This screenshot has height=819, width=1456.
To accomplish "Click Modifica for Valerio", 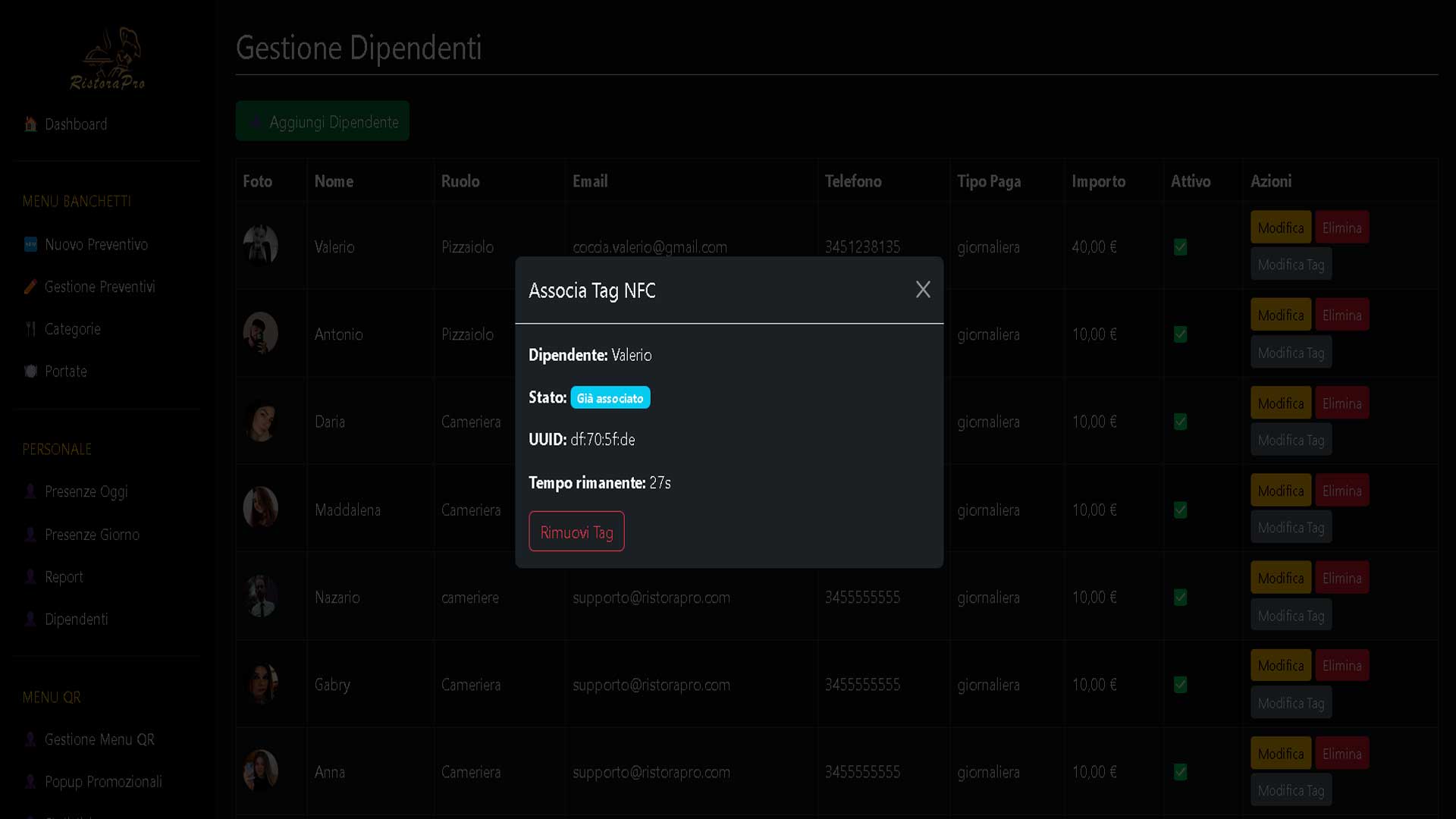I will [x=1281, y=227].
